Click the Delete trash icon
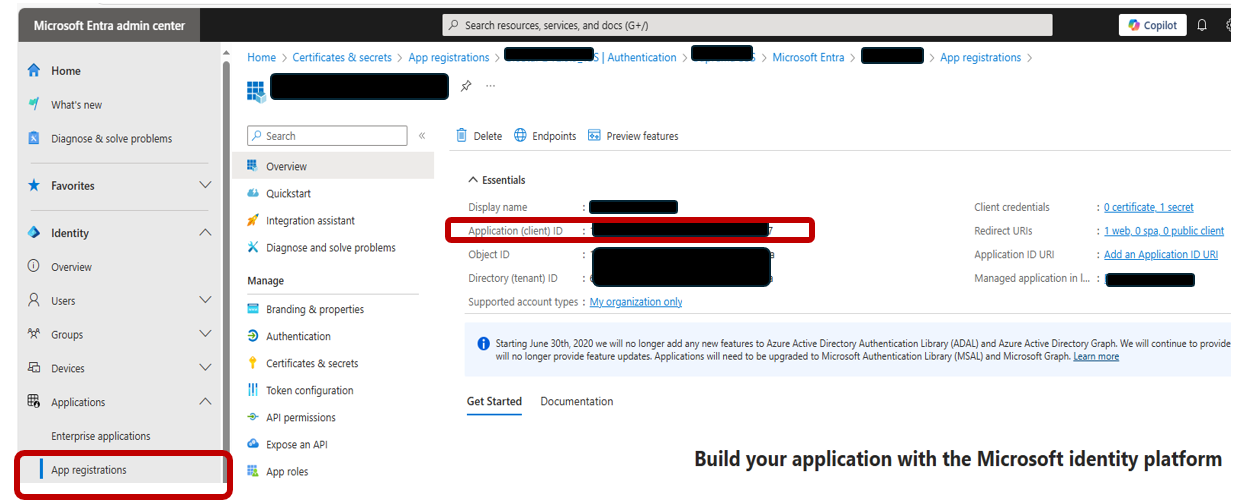The width and height of the screenshot is (1236, 502). pos(461,136)
